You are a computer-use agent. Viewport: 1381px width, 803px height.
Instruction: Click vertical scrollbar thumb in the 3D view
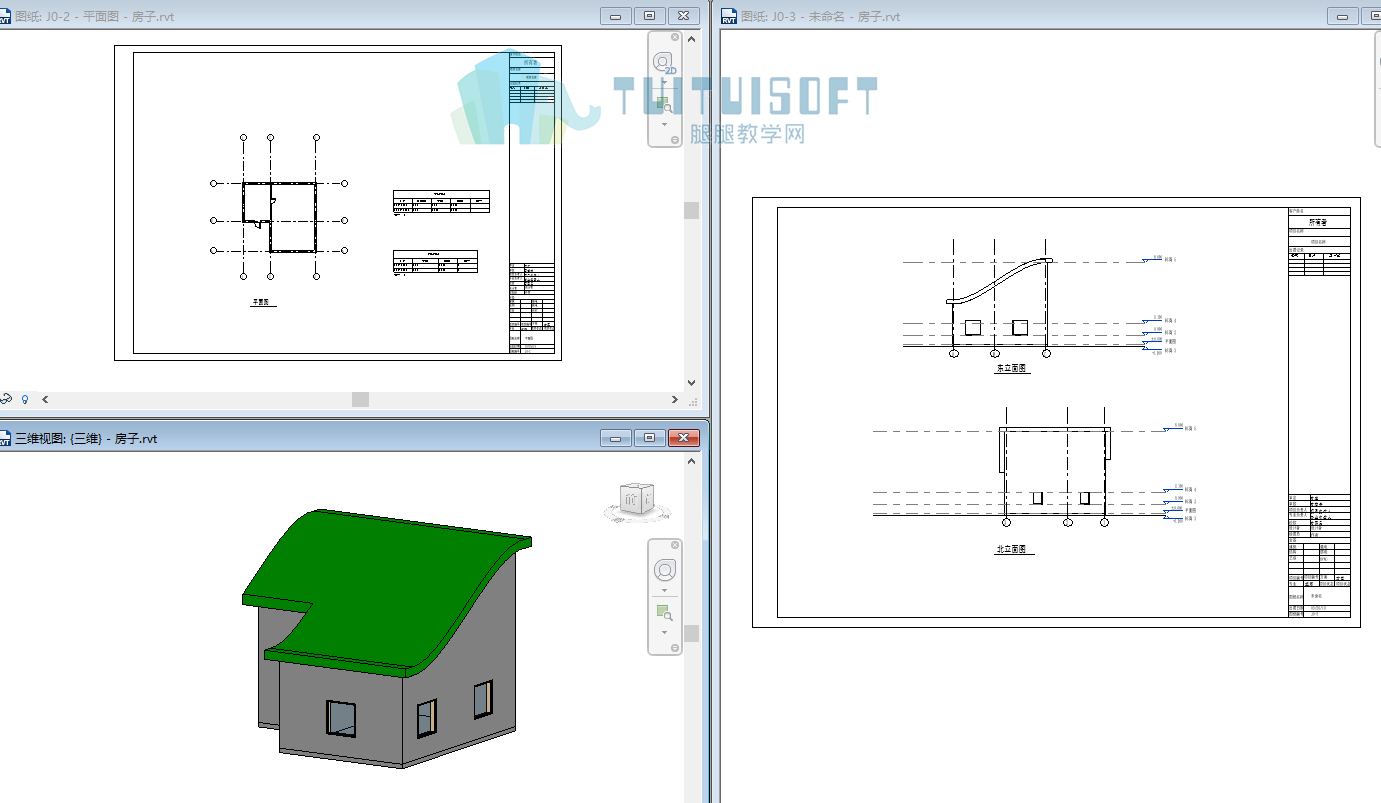[x=691, y=634]
